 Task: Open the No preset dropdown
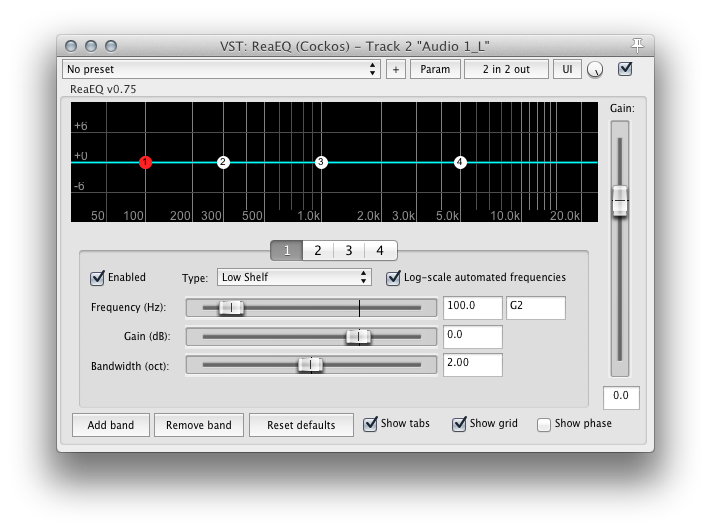[221, 69]
